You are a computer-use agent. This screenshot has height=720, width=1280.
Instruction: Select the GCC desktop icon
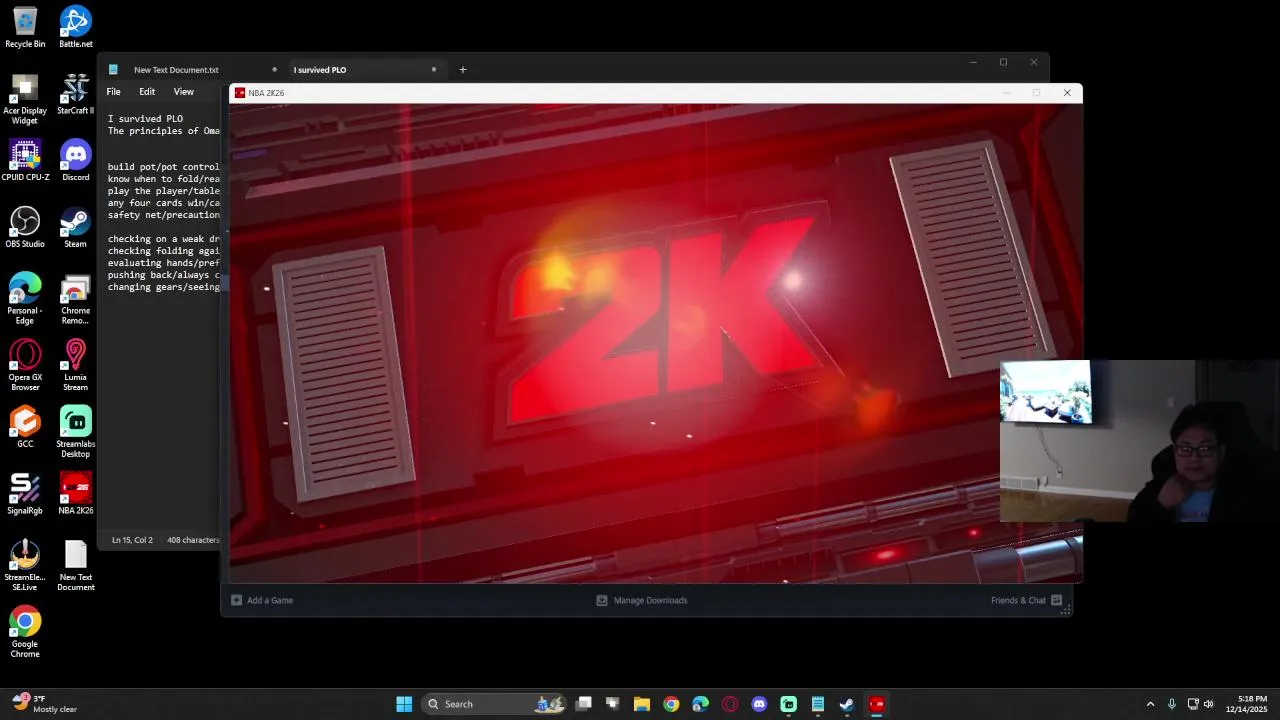25,427
